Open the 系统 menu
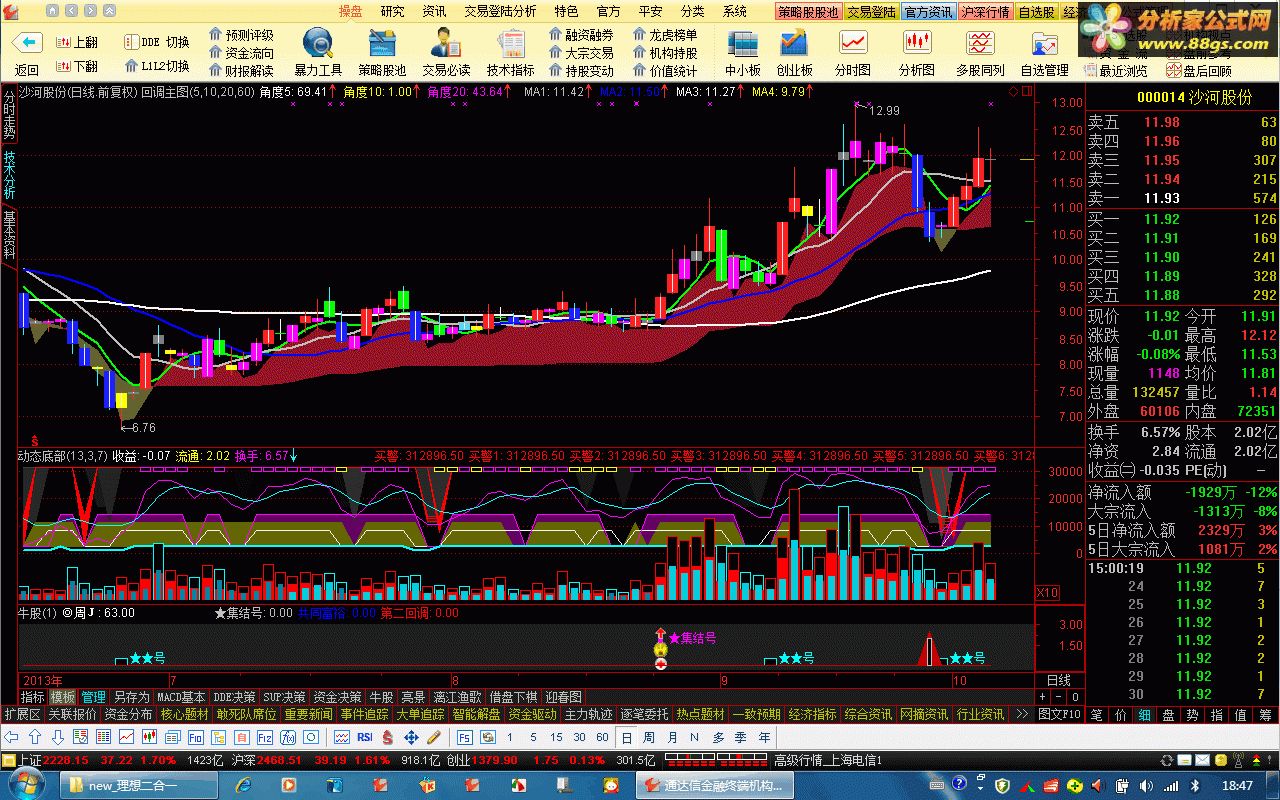The image size is (1280, 800). point(735,11)
